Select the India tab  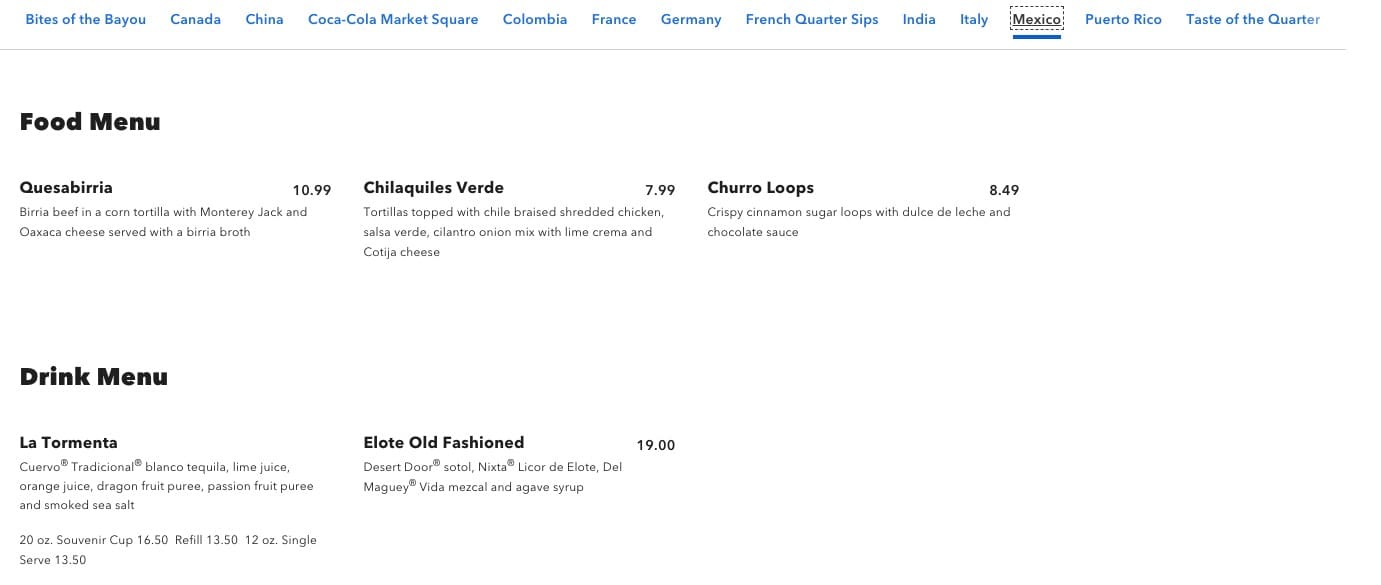(918, 20)
